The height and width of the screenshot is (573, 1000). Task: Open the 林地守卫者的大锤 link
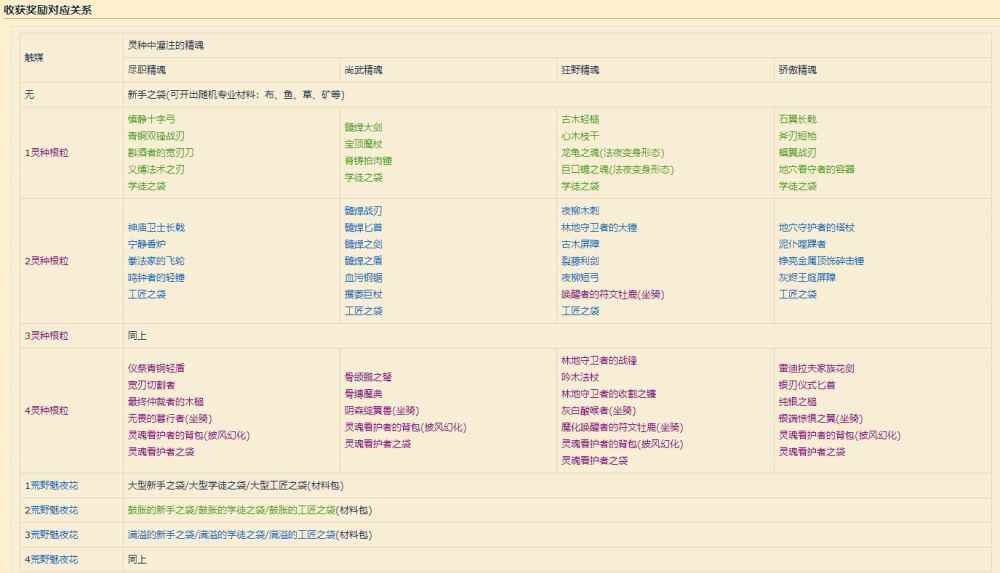pos(599,228)
